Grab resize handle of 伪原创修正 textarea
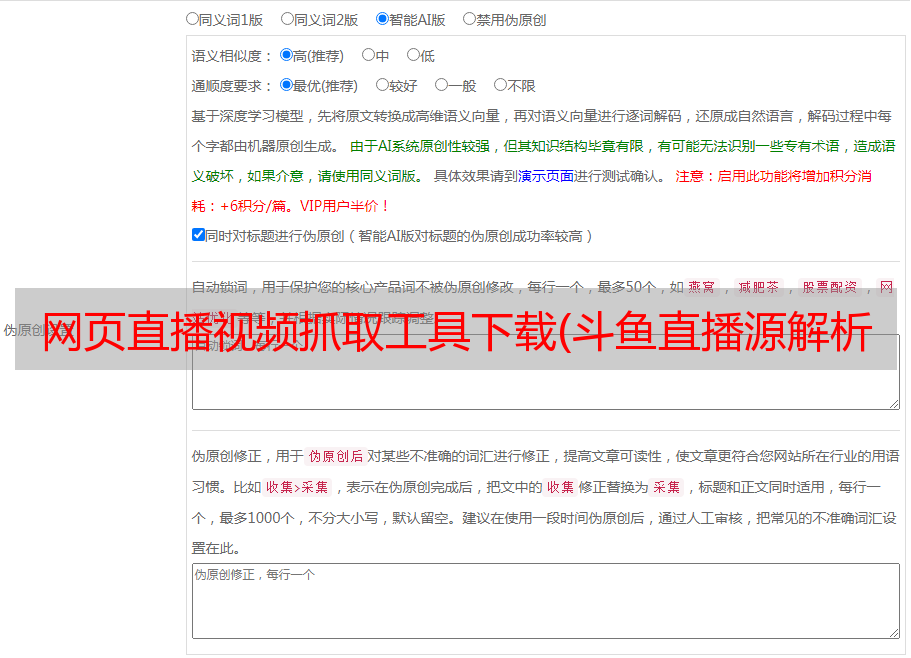911x658 pixels. coord(894,633)
